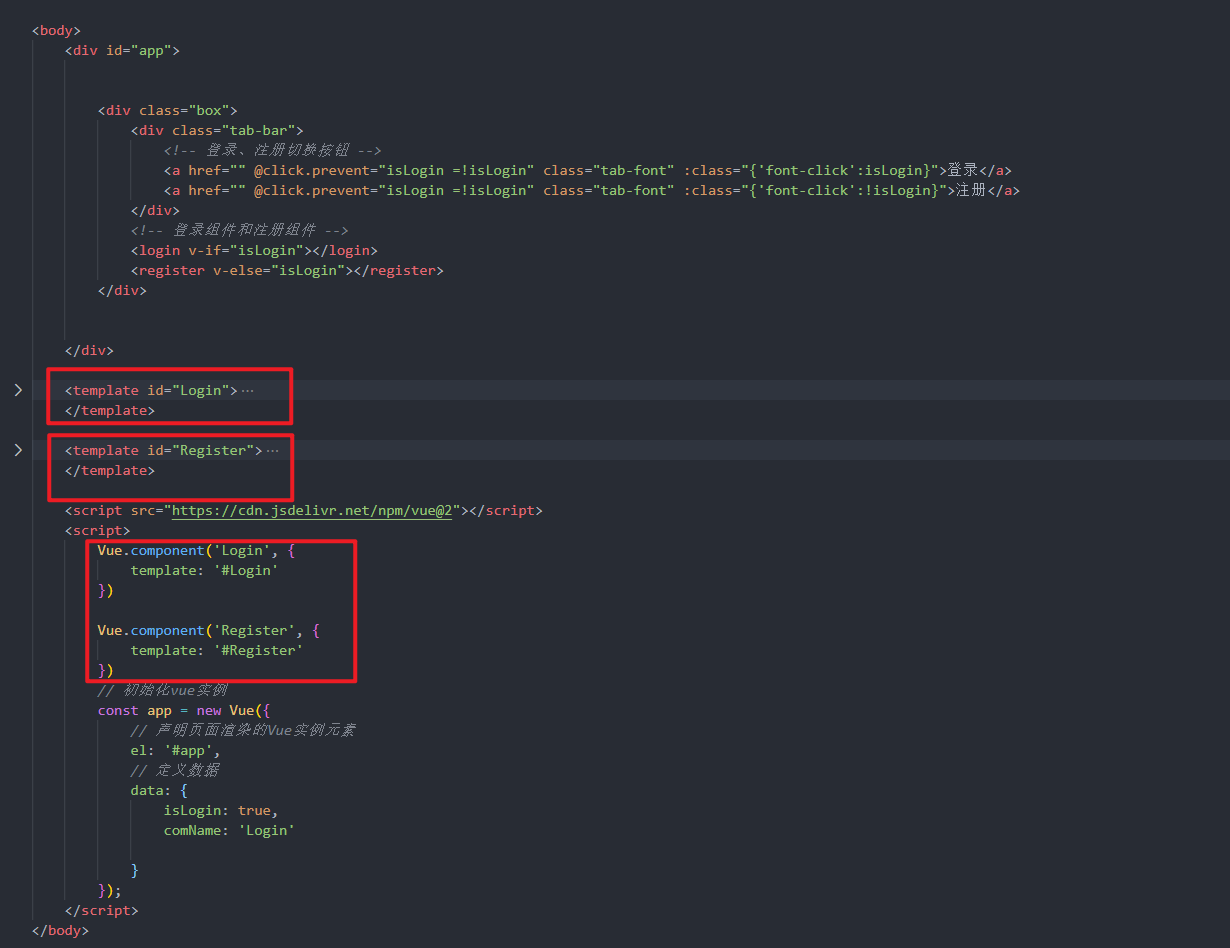This screenshot has height=948, width=1230.
Task: Click the div class="box" line
Action: point(167,110)
